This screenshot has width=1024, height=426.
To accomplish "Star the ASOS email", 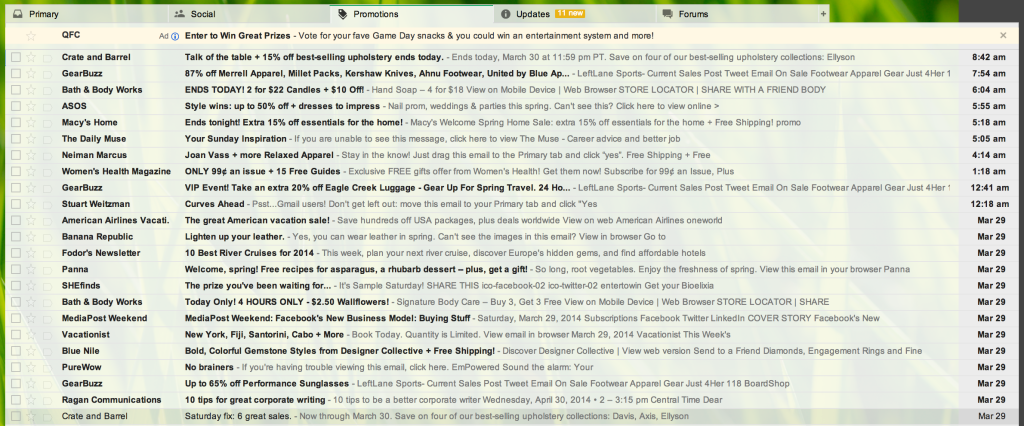I will pos(31,106).
